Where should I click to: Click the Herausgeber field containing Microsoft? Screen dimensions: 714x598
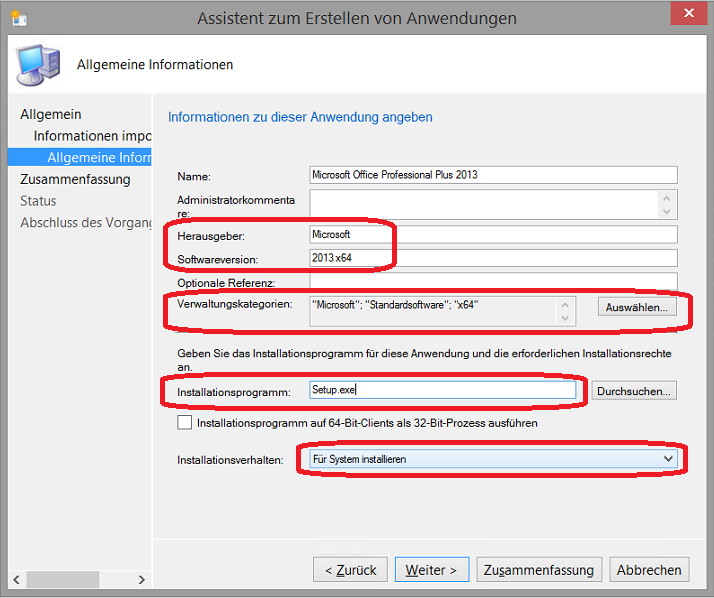coord(493,235)
